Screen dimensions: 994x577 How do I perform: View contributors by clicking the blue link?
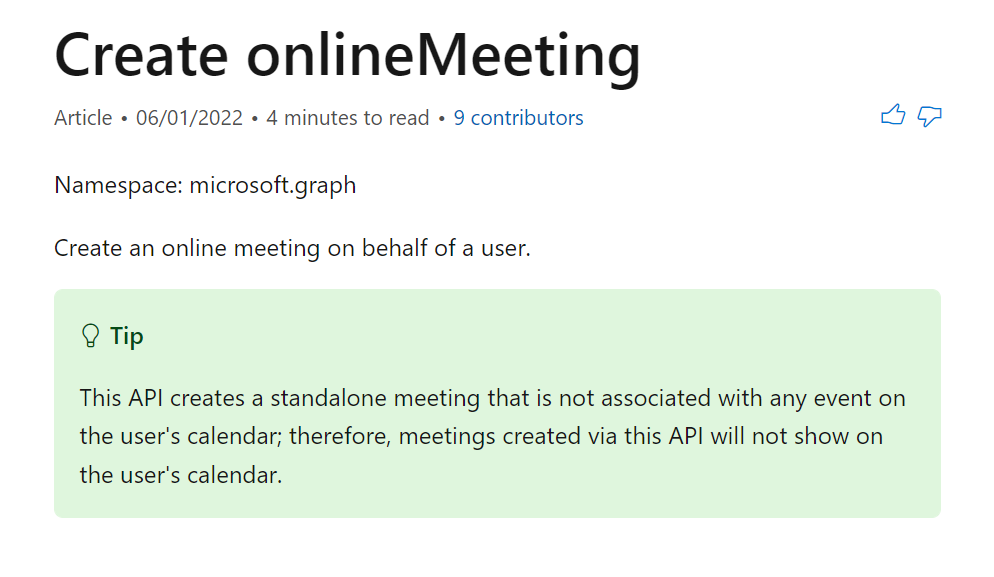tap(518, 117)
